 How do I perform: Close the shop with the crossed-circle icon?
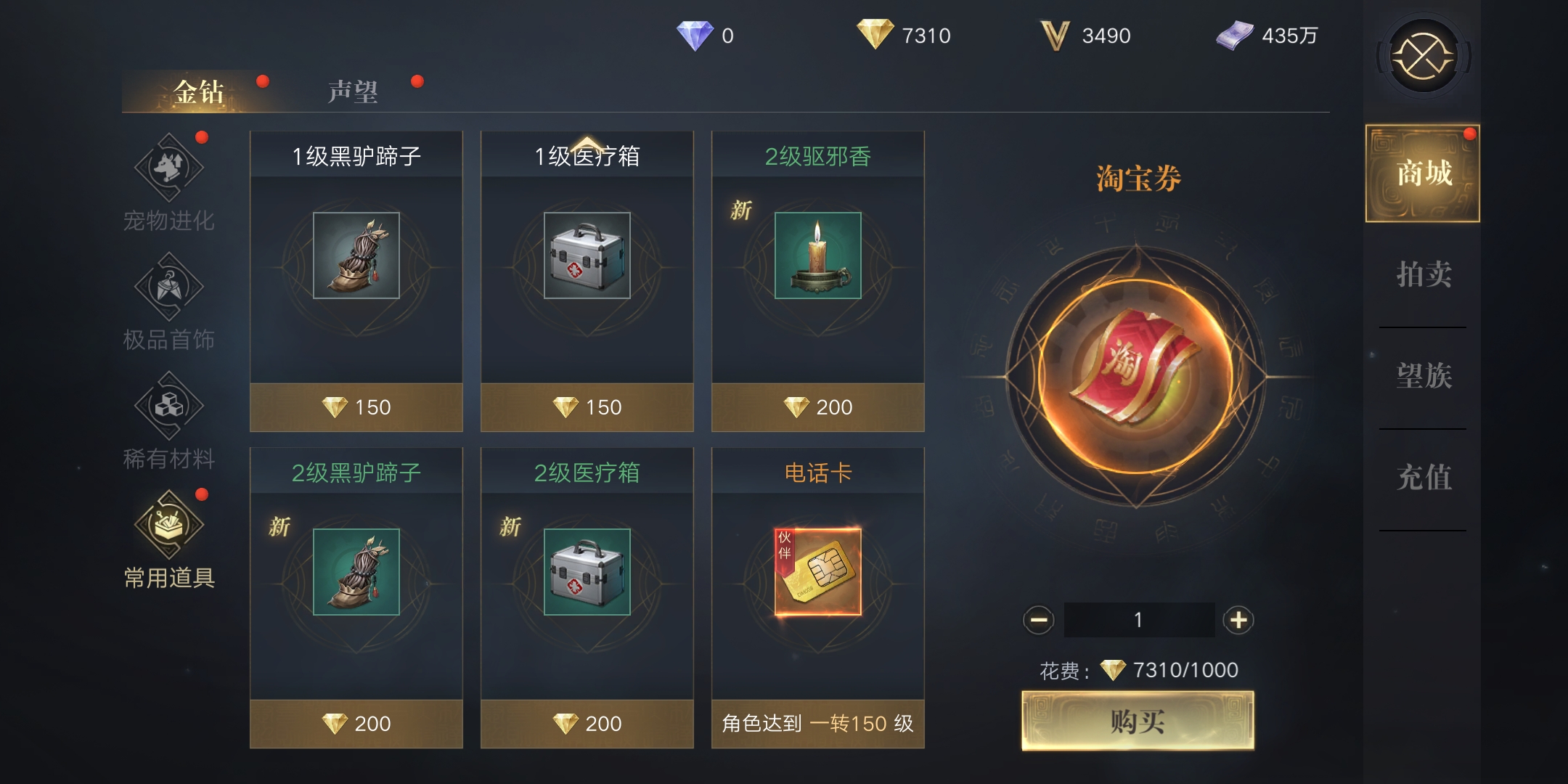pyautogui.click(x=1423, y=56)
